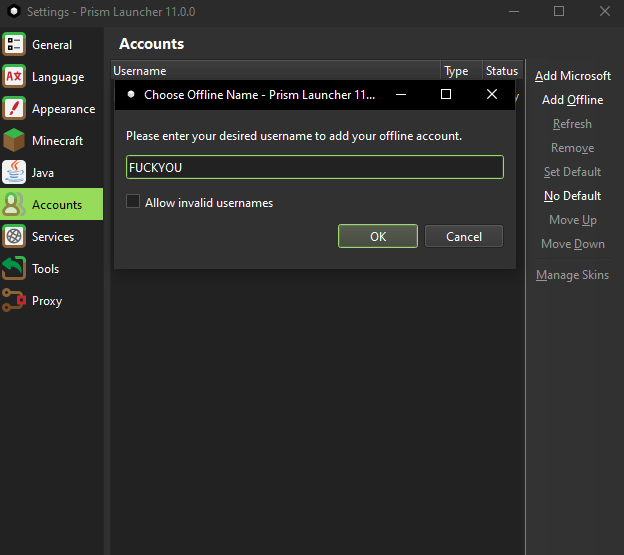This screenshot has width=624, height=555.
Task: Sort accounts by Type column header
Action: (461, 70)
